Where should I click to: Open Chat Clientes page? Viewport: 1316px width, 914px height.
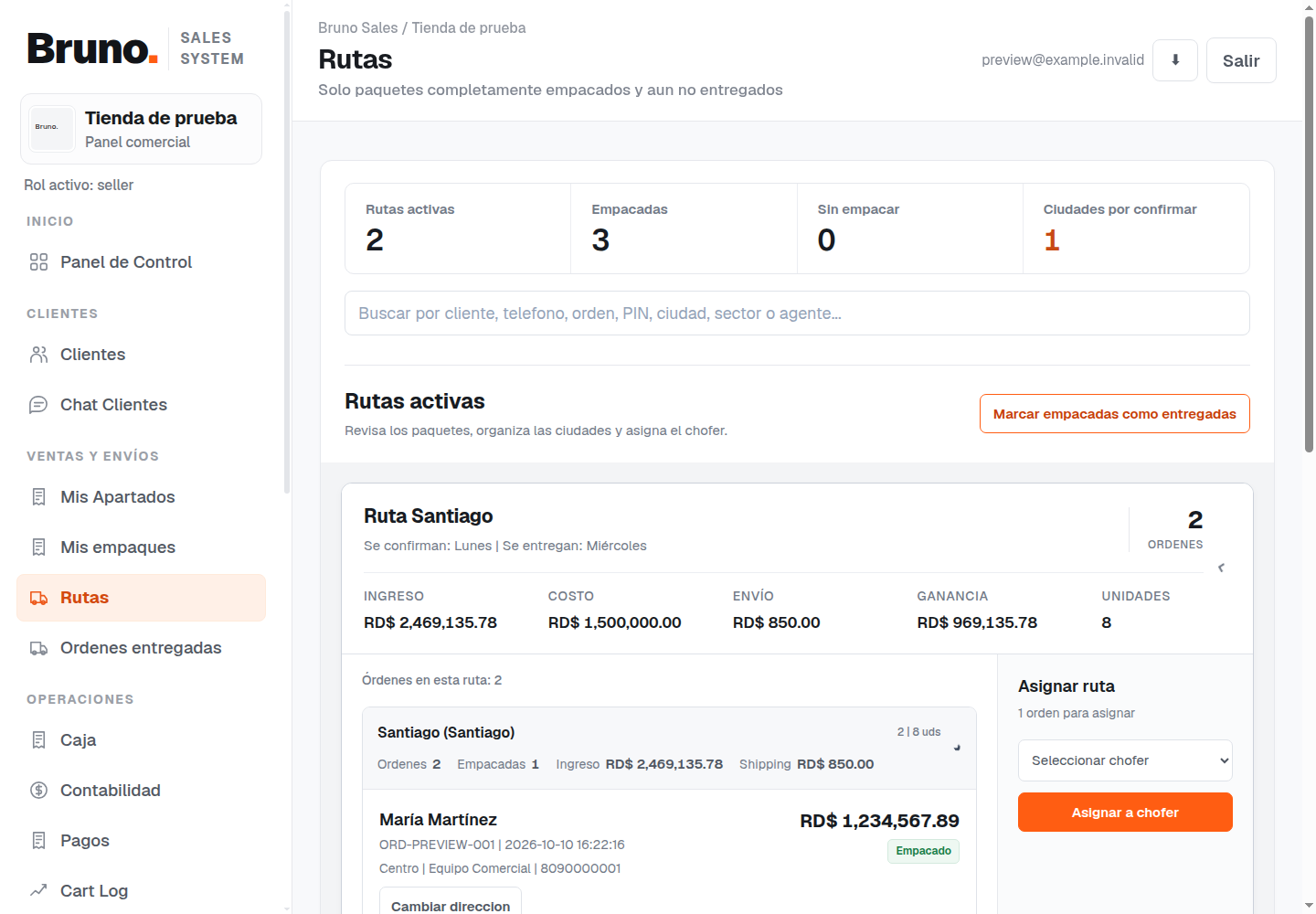[141, 405]
